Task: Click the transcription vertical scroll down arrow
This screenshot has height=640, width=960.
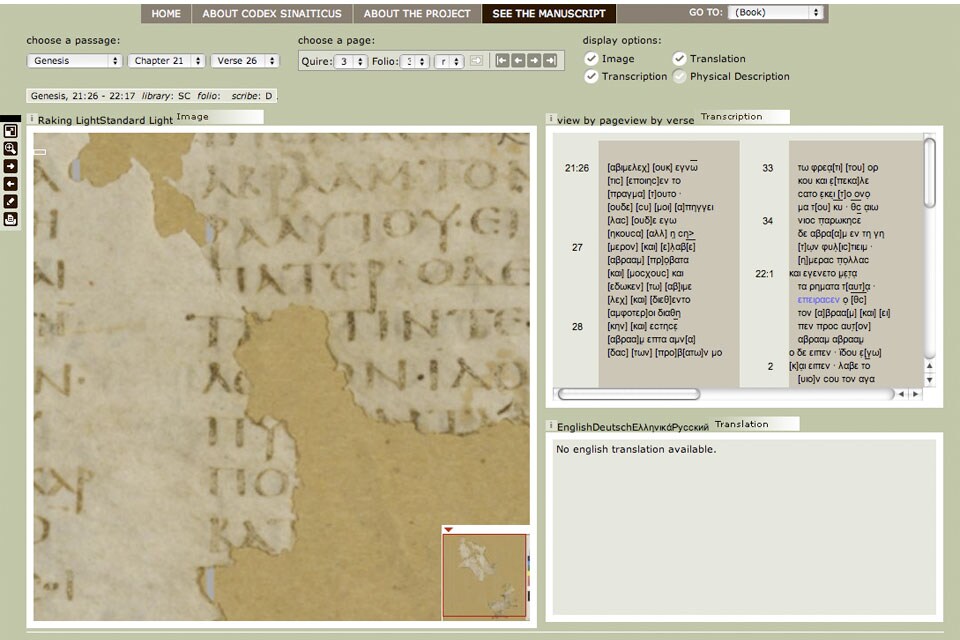Action: point(929,380)
